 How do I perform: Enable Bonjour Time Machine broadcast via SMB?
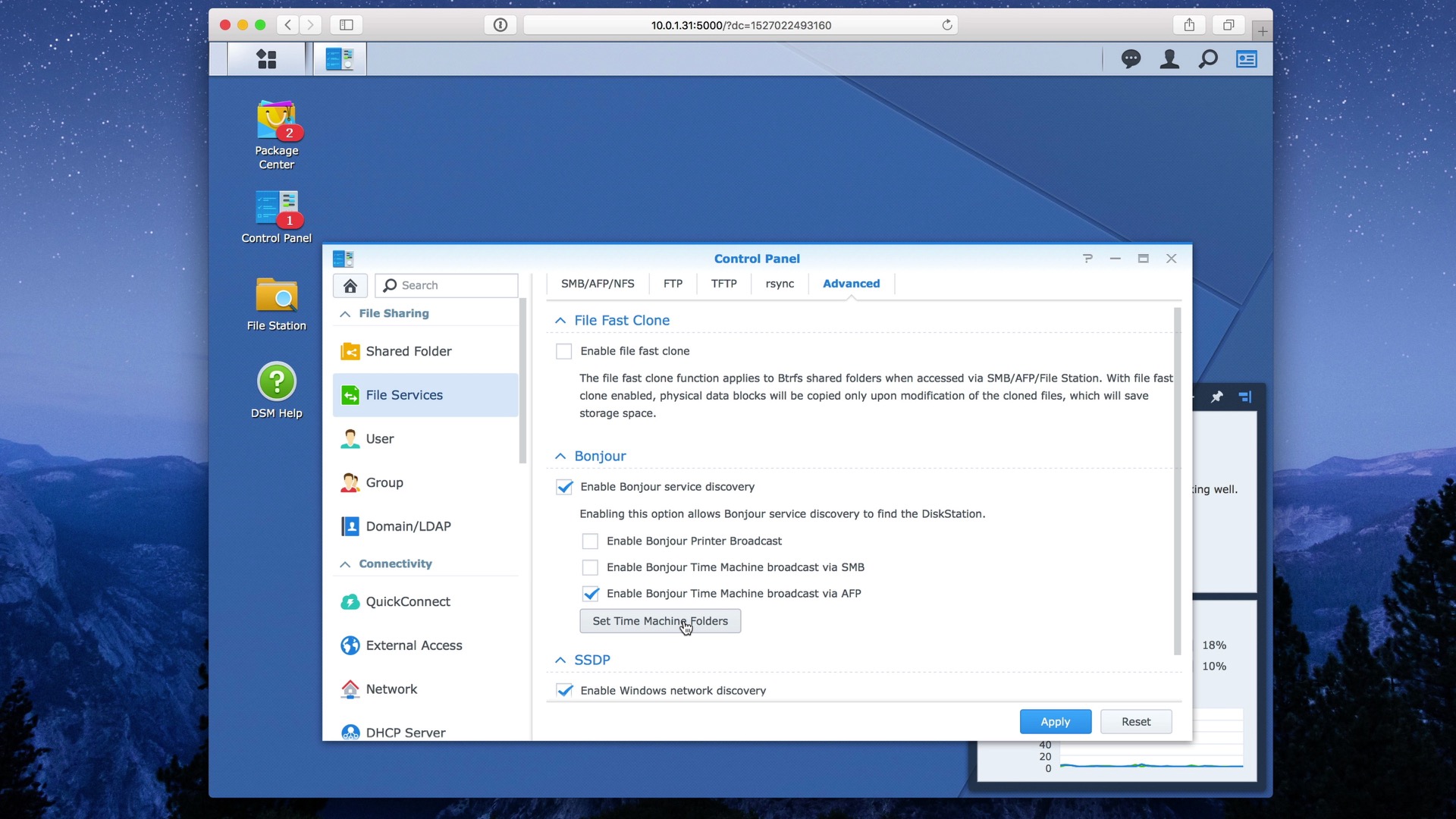coord(590,567)
